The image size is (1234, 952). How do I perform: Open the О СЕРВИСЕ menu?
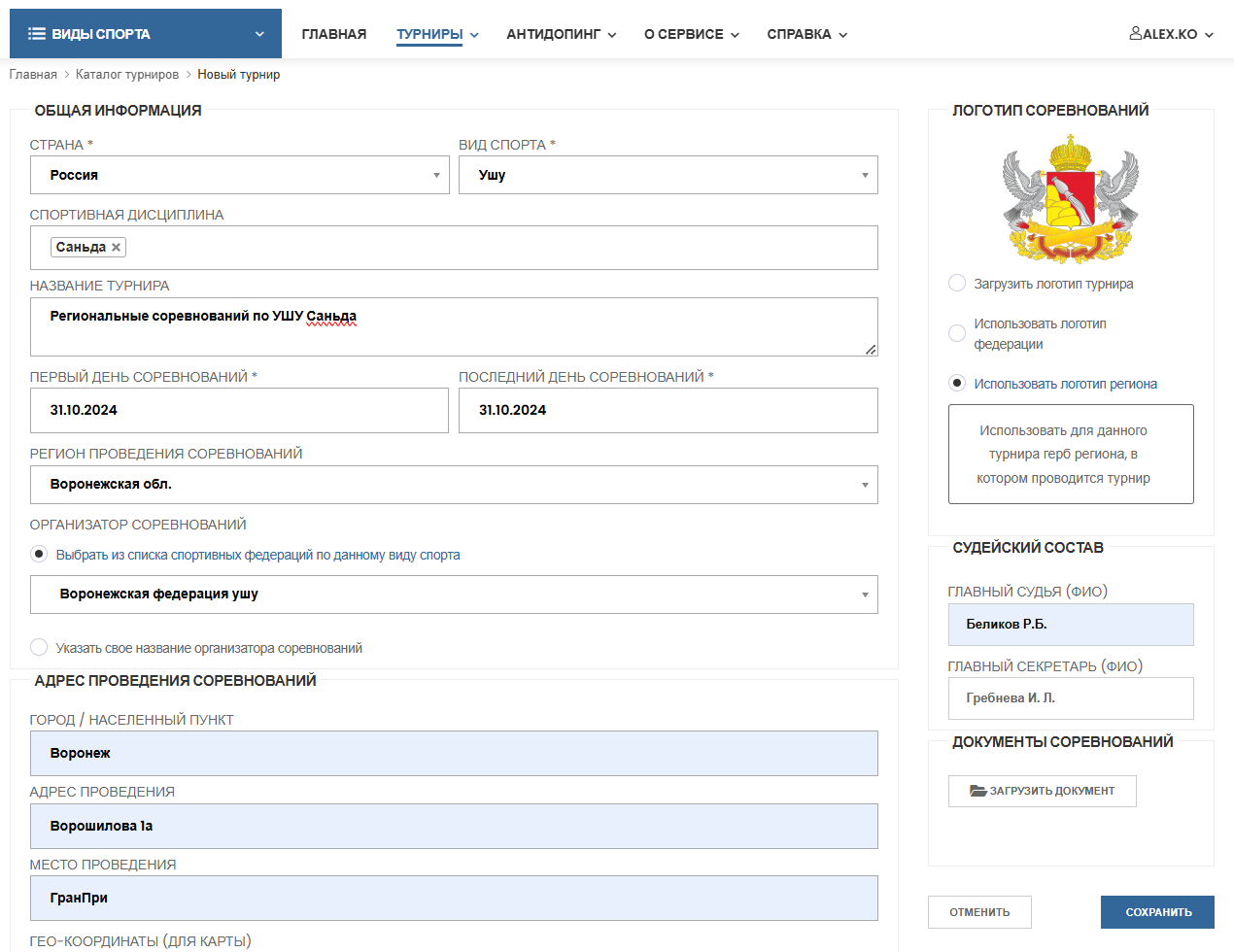(692, 34)
